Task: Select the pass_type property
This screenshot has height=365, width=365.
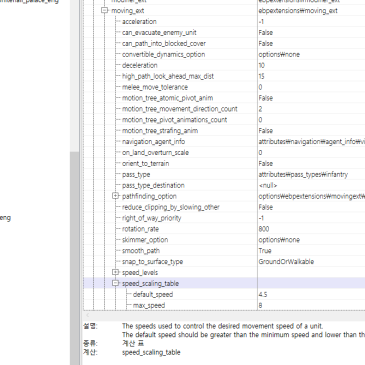Action: click(x=136, y=174)
